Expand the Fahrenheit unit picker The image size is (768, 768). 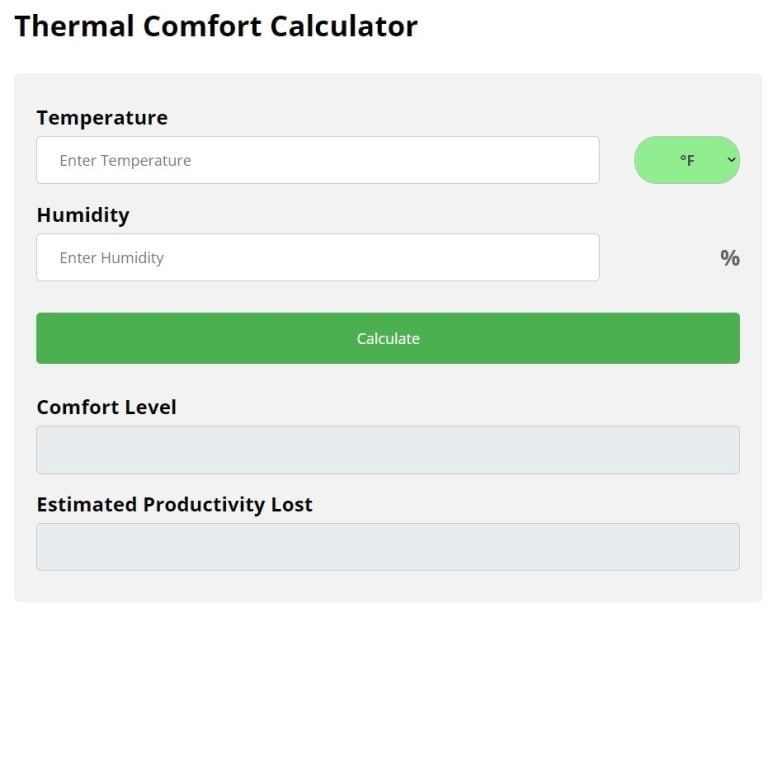click(x=687, y=160)
